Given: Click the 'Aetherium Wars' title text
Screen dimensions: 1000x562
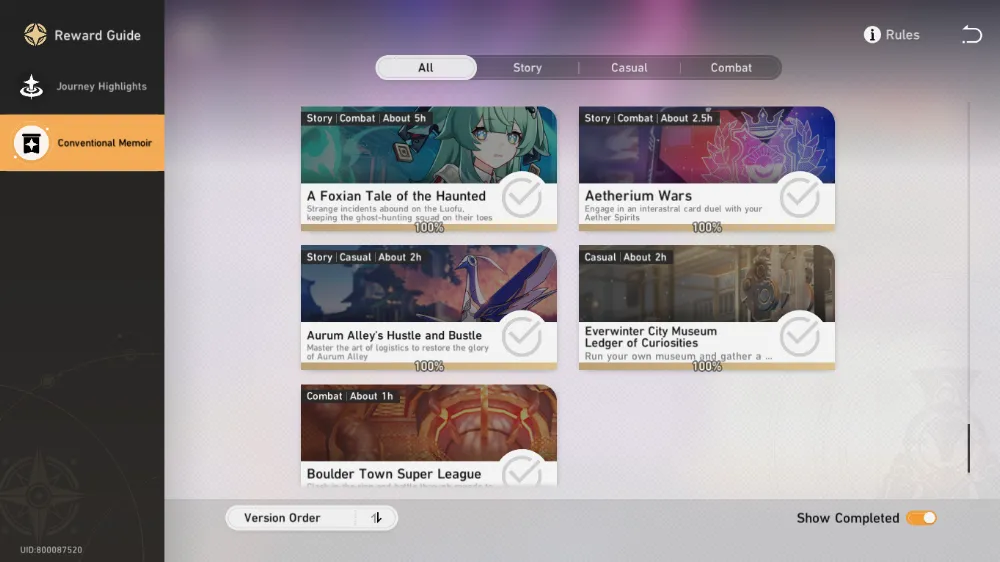Looking at the screenshot, I should (x=638, y=196).
